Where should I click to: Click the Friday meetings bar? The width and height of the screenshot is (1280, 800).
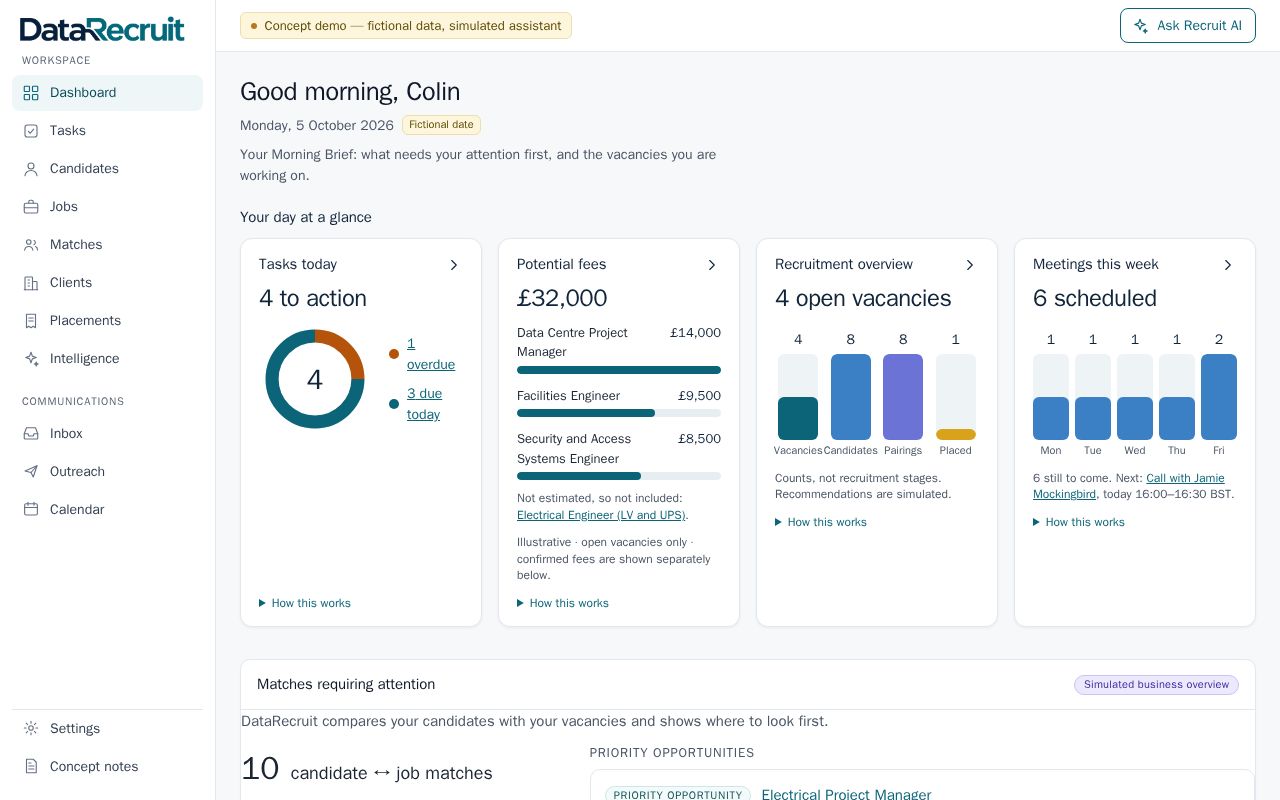coord(1219,397)
